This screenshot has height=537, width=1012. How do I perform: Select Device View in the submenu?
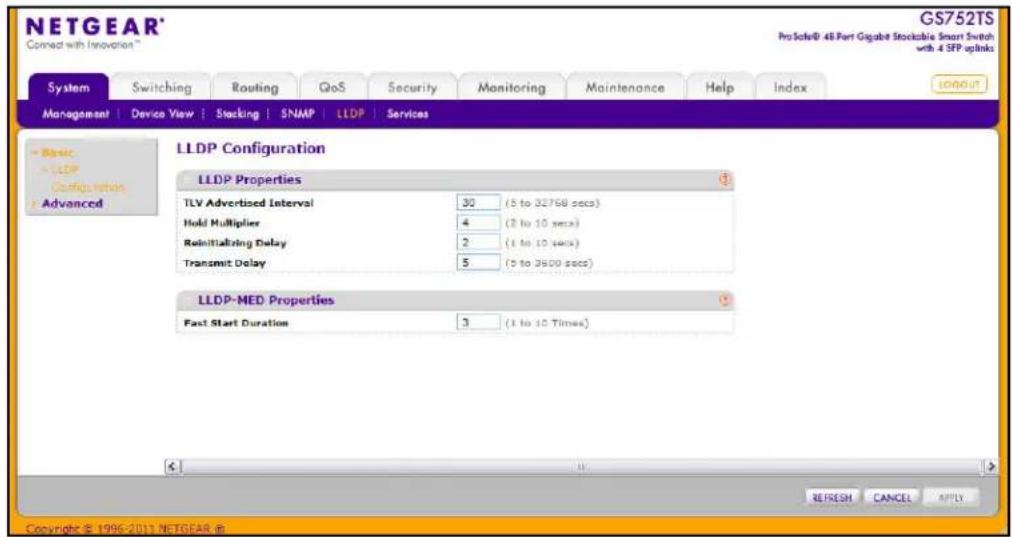(163, 114)
